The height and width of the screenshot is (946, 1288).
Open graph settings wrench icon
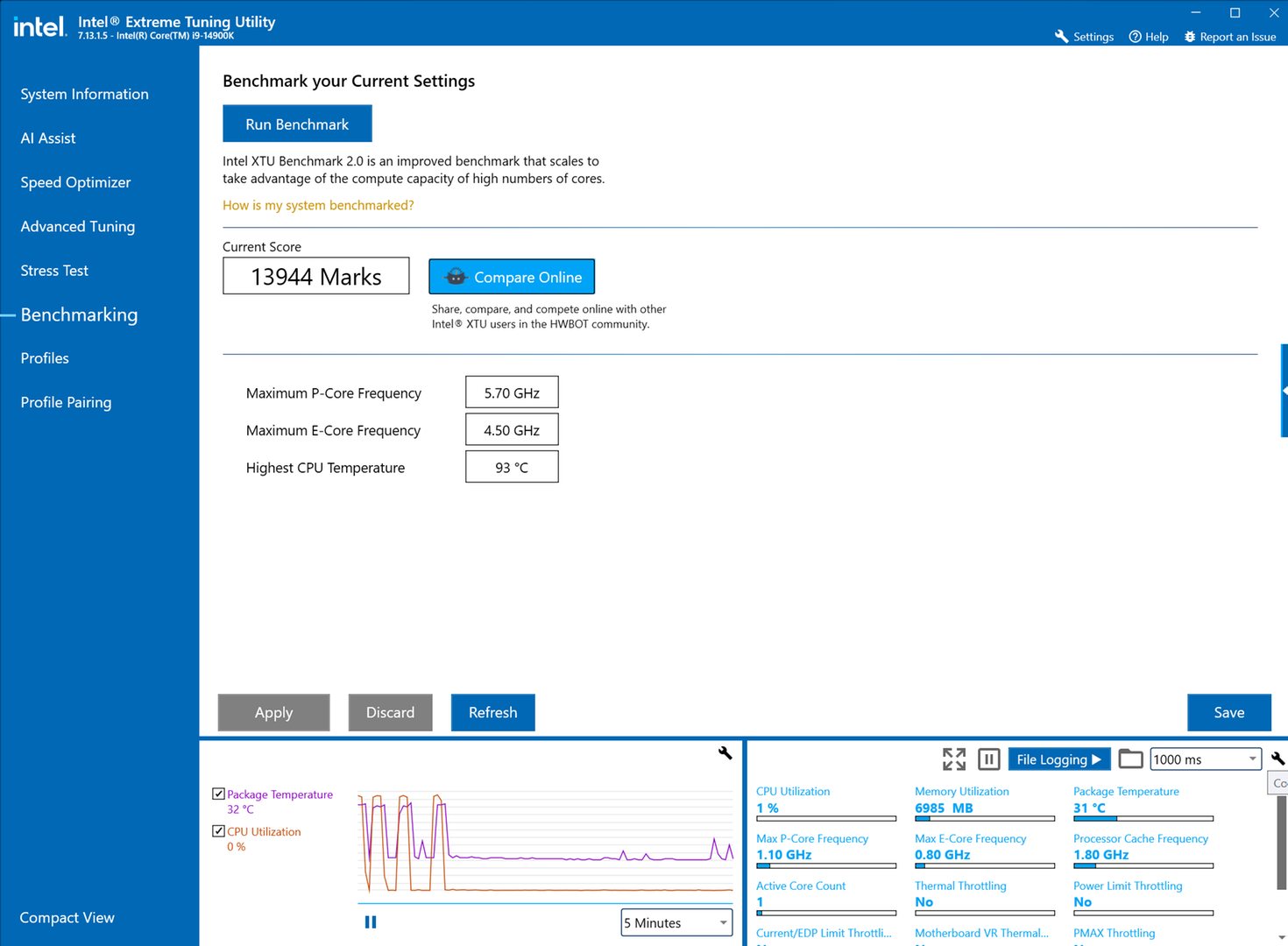click(x=725, y=752)
